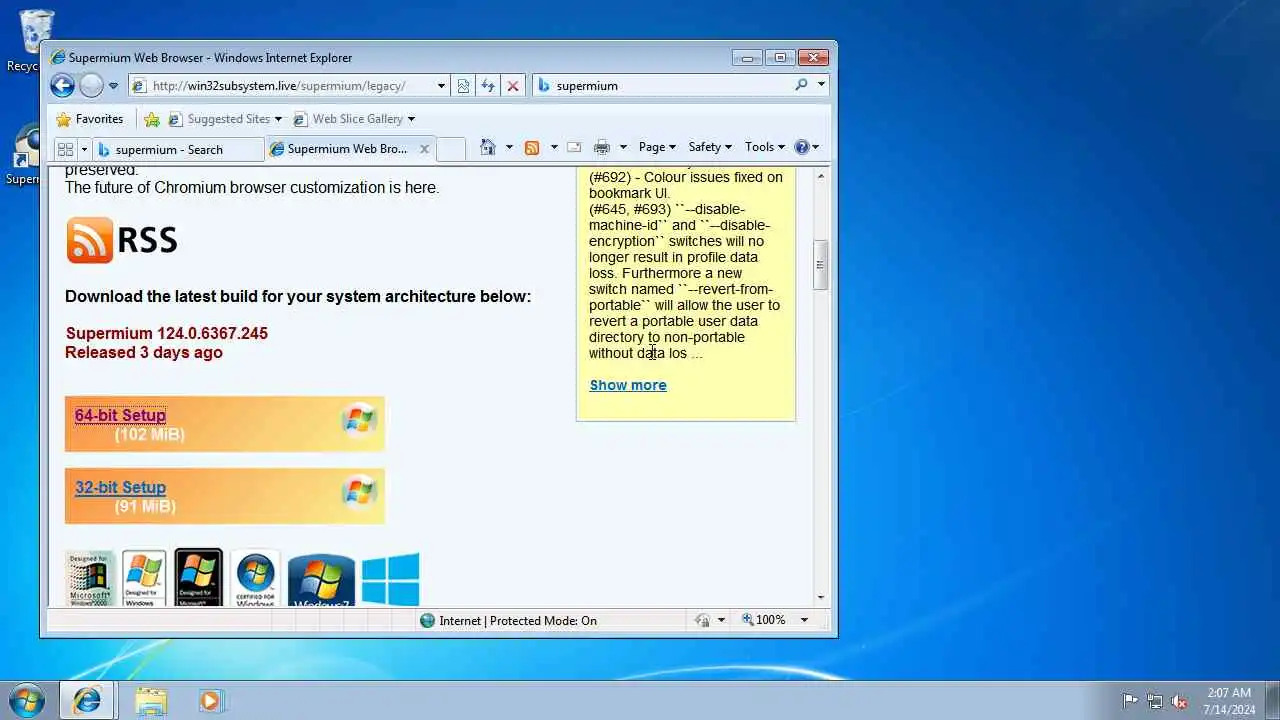Click the Bing search box
The height and width of the screenshot is (720, 1280).
pyautogui.click(x=672, y=86)
